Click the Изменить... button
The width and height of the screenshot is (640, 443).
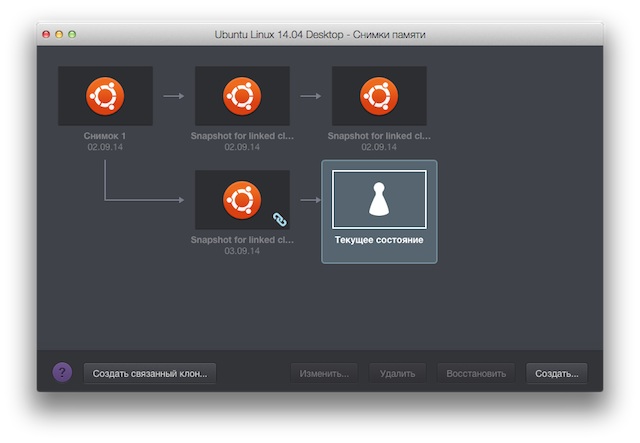[324, 374]
